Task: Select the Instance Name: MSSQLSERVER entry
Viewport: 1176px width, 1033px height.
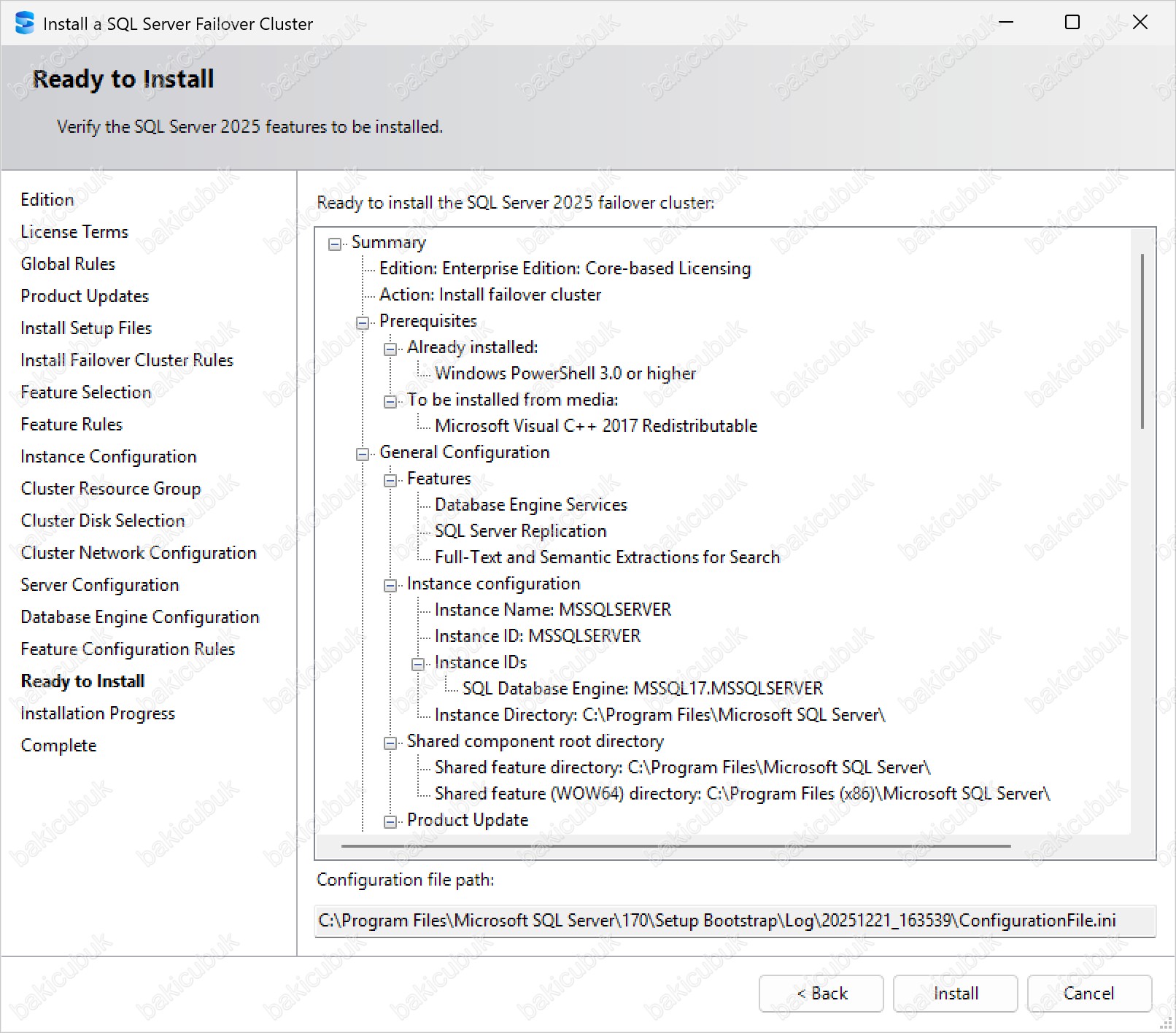Action: click(552, 610)
